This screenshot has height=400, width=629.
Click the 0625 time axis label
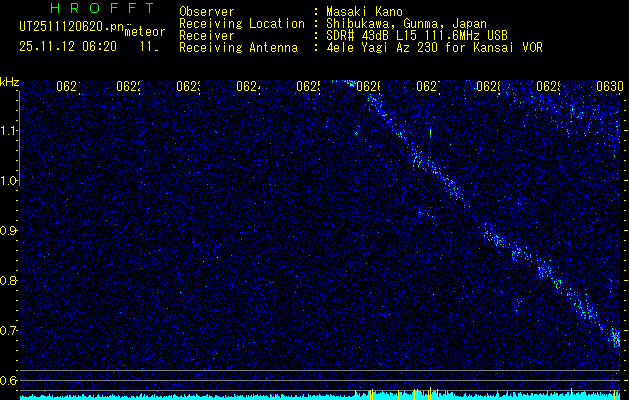coord(308,87)
